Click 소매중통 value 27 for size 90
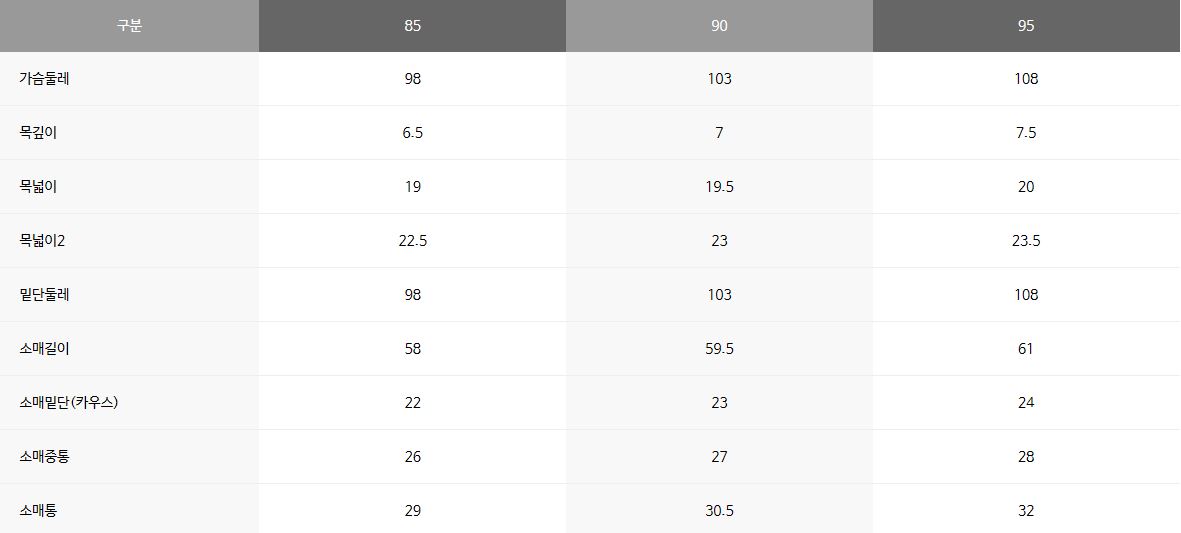 coord(719,457)
